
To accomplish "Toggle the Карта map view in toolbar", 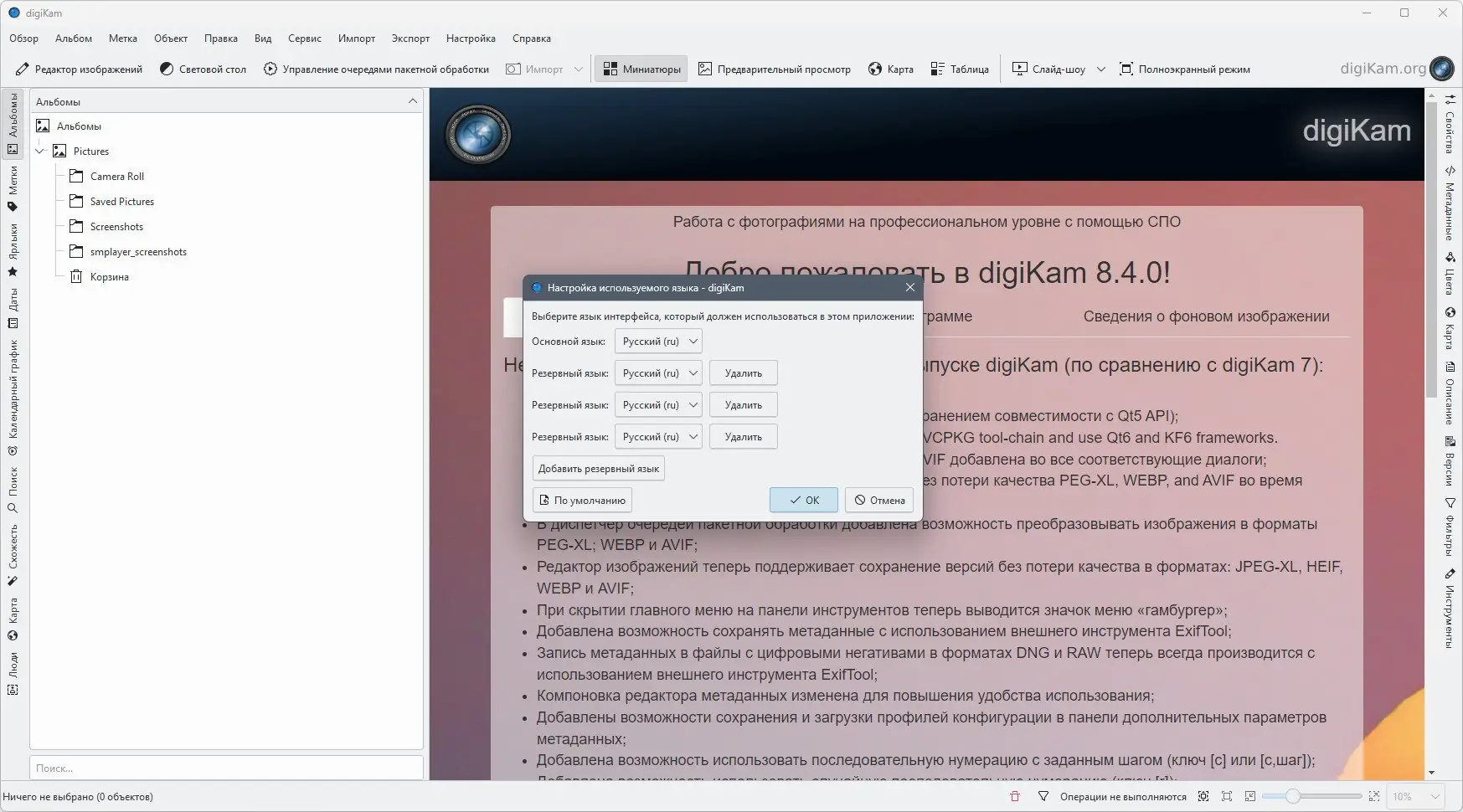I will (x=891, y=69).
